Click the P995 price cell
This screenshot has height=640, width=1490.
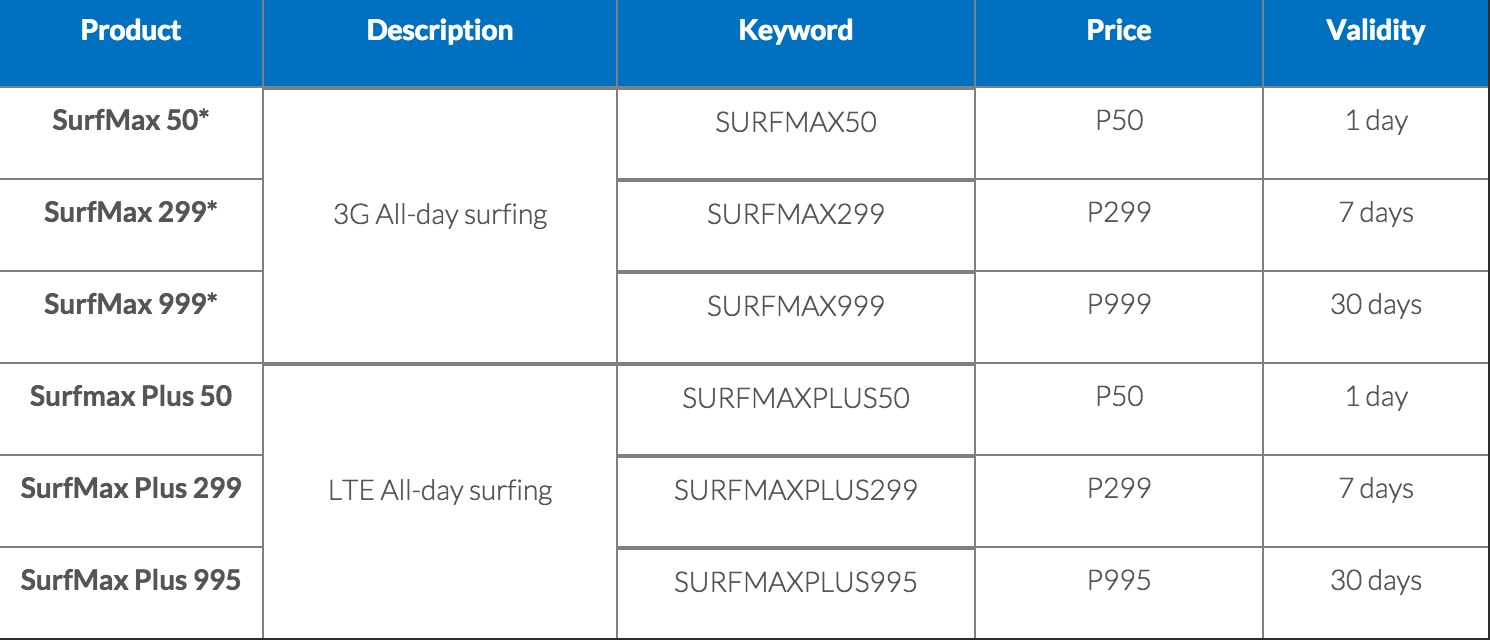pos(1119,581)
